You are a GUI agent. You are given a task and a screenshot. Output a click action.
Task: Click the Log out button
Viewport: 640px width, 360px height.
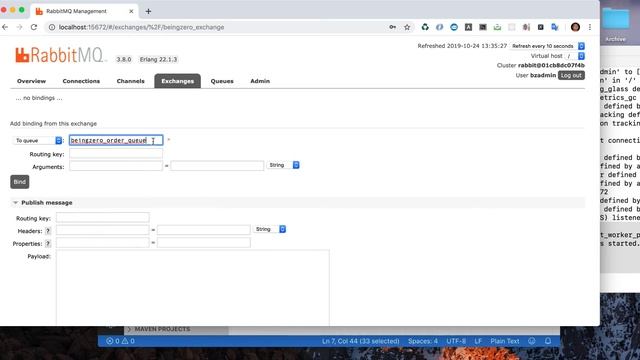pyautogui.click(x=571, y=75)
